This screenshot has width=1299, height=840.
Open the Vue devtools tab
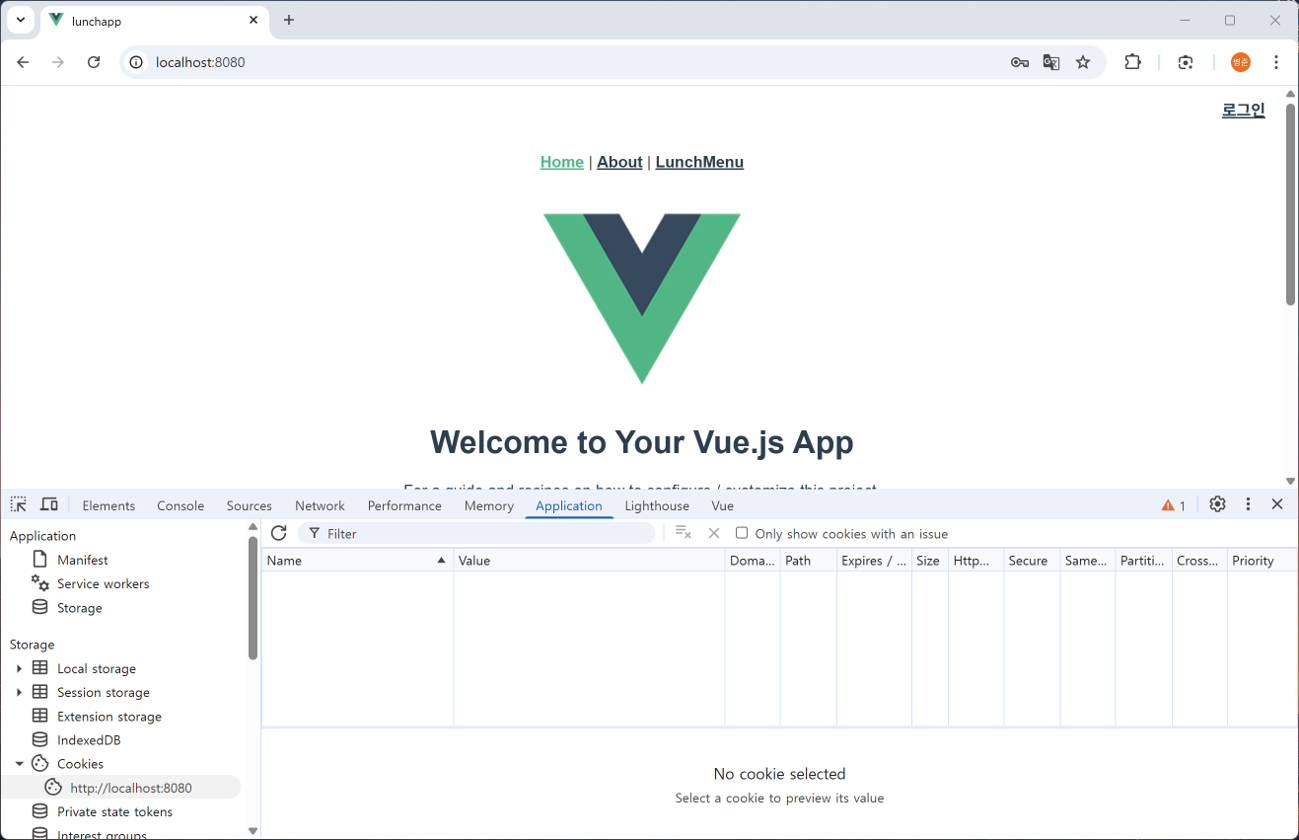point(723,506)
